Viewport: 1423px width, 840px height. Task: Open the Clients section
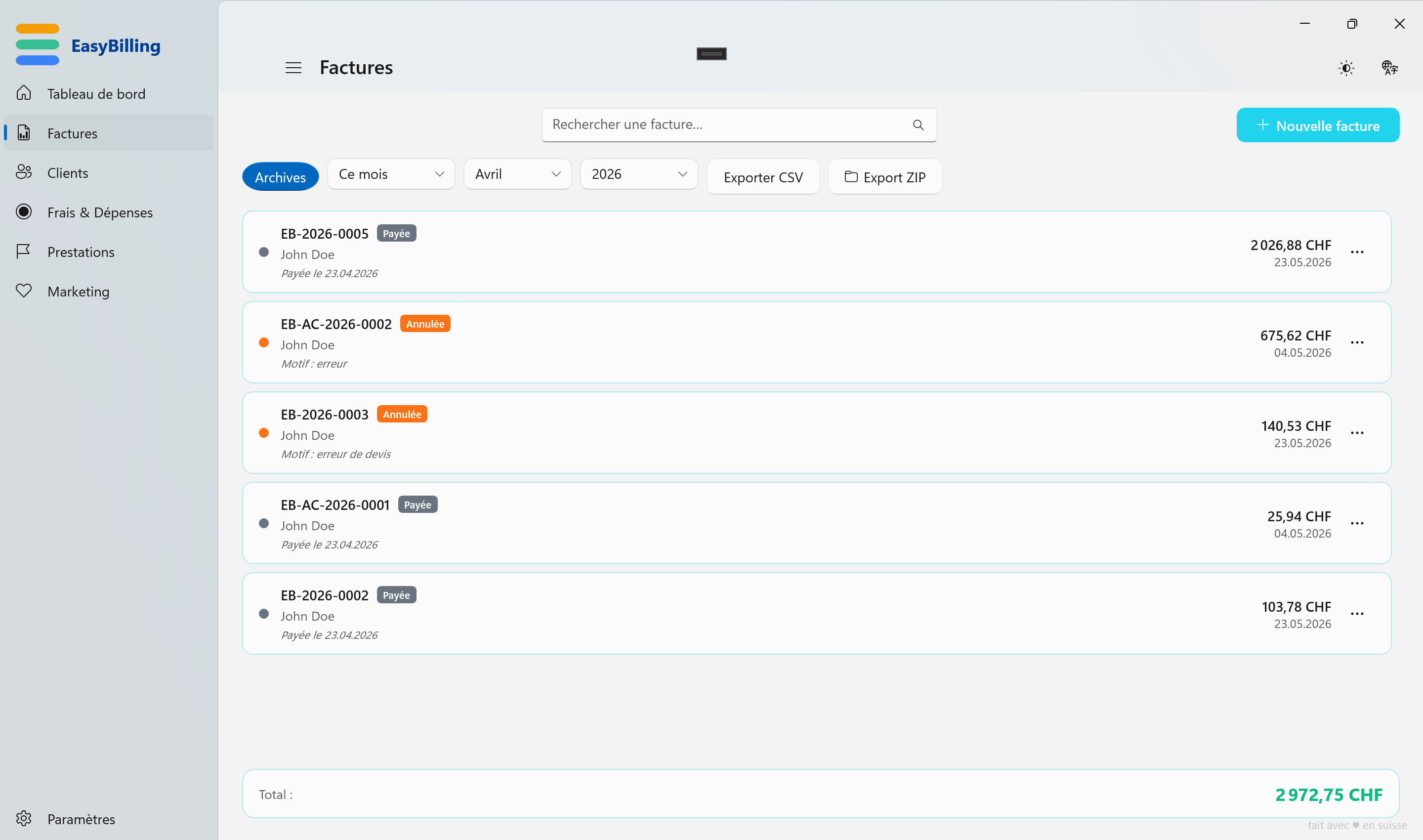[x=68, y=172]
